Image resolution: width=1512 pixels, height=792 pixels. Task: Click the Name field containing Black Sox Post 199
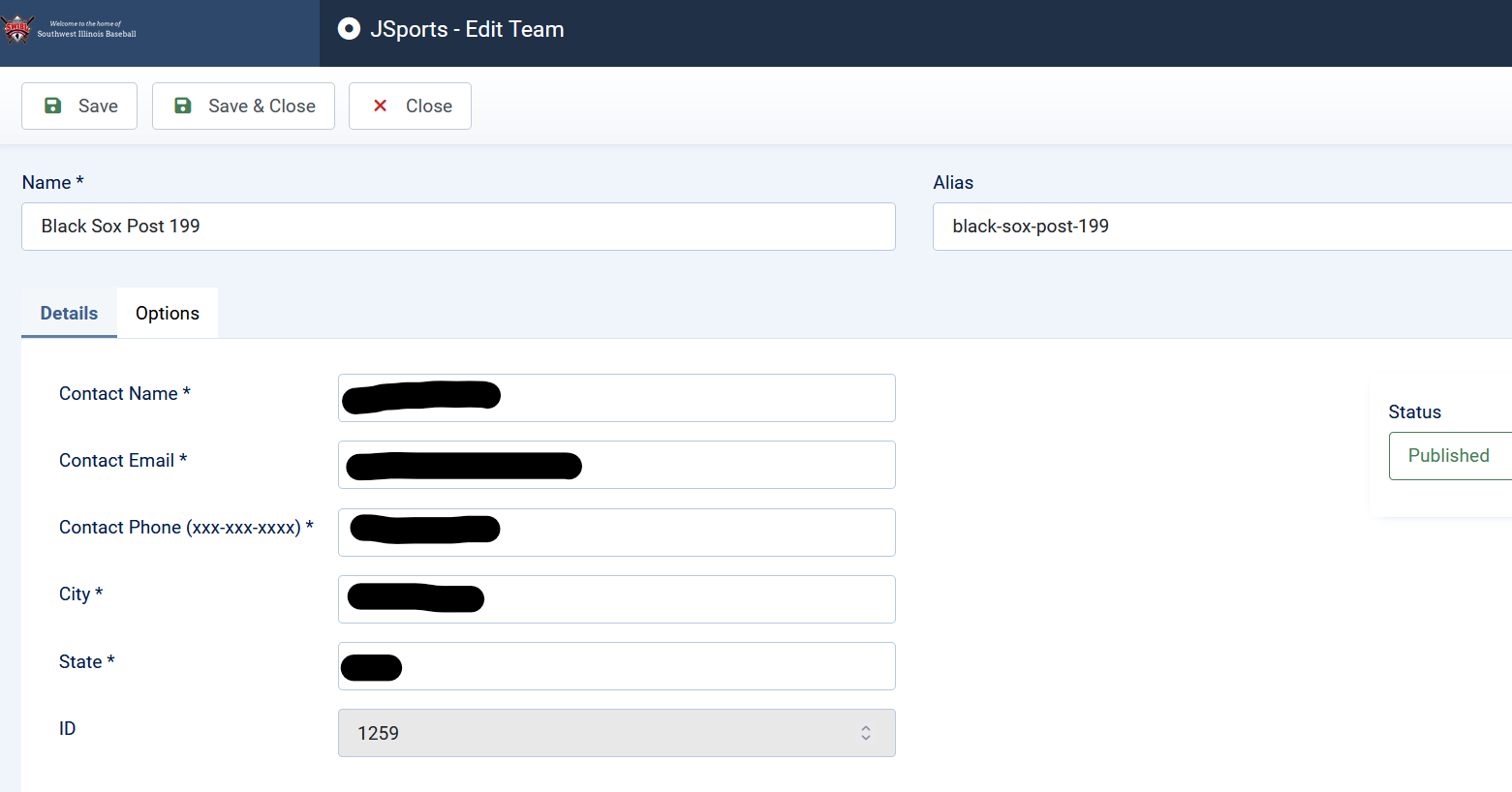coord(458,227)
